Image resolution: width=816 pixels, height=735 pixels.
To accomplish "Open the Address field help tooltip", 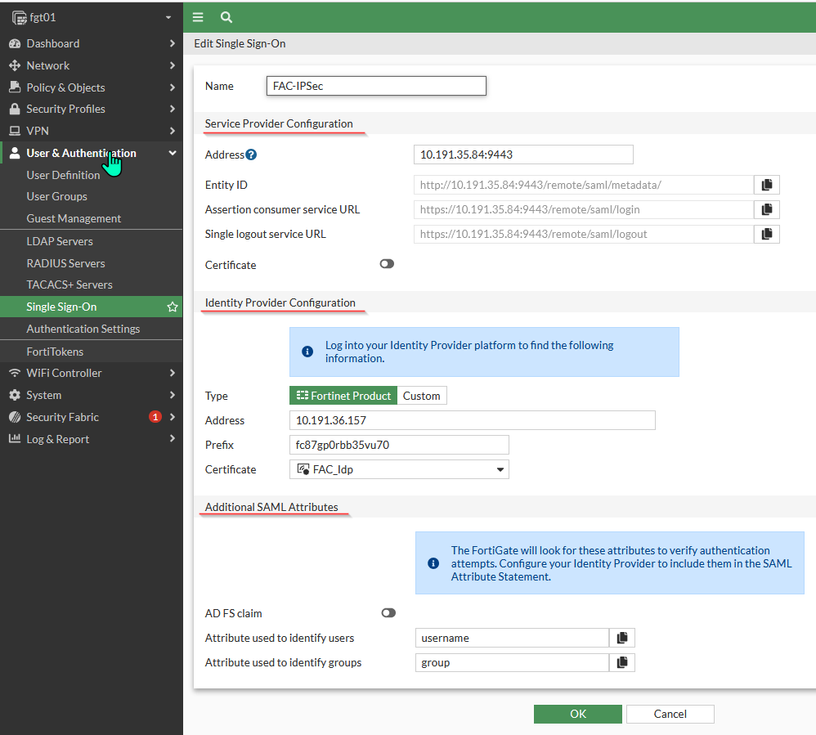I will (250, 154).
